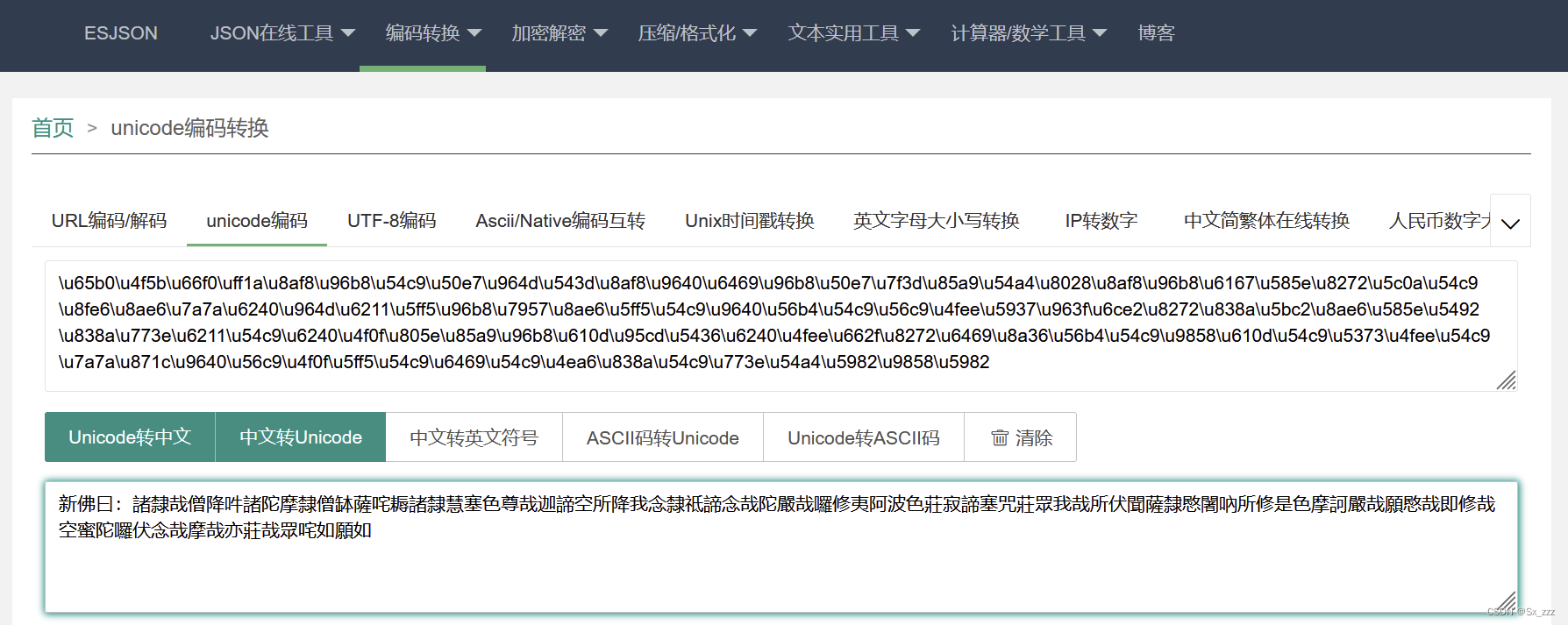Click the Unicode转ASCII码 button
The image size is (1568, 625).
[864, 437]
